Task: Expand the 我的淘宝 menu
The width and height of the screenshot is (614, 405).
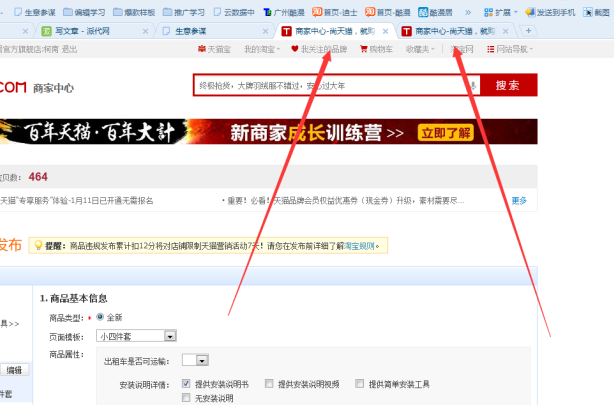Action: [x=262, y=49]
